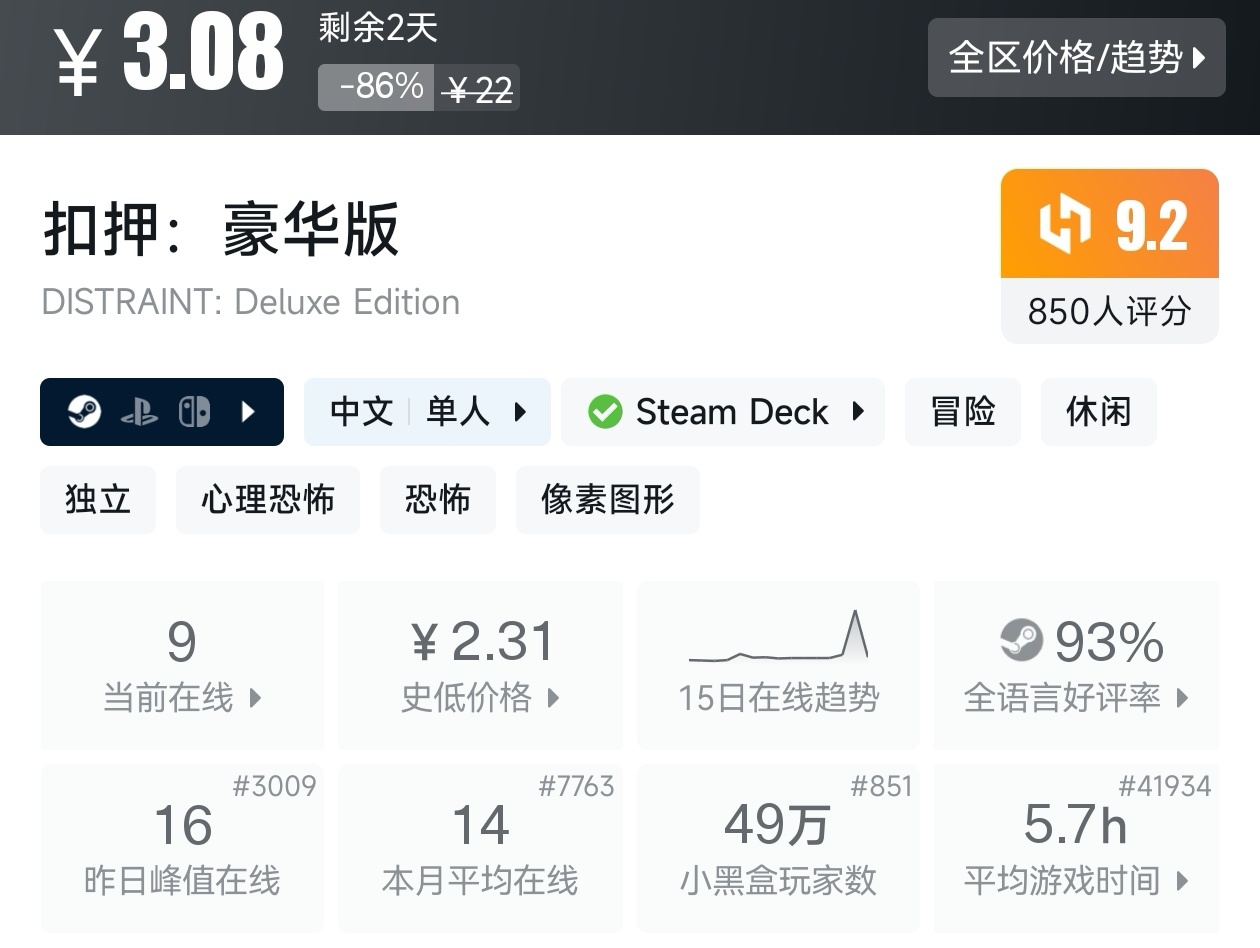Open the 史低价格 lowest price history
The width and height of the screenshot is (1260, 948).
point(480,697)
